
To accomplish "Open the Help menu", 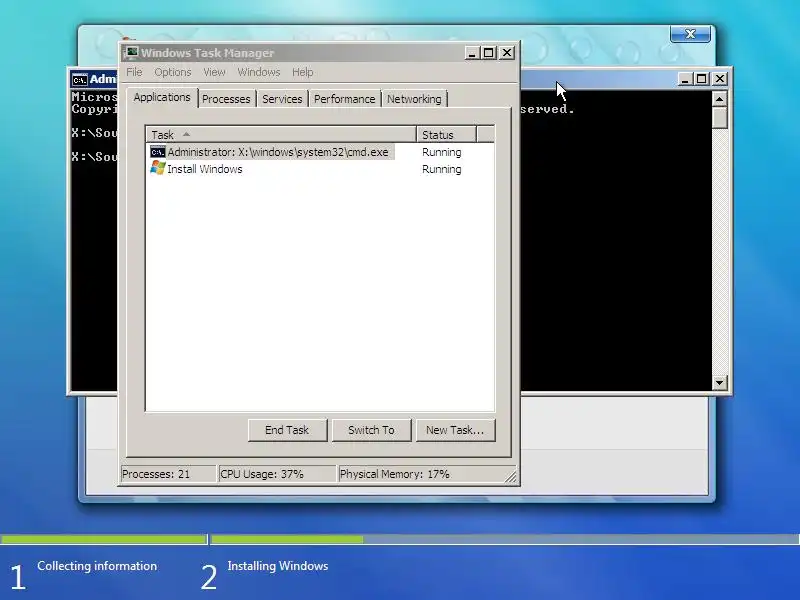I will pos(303,72).
